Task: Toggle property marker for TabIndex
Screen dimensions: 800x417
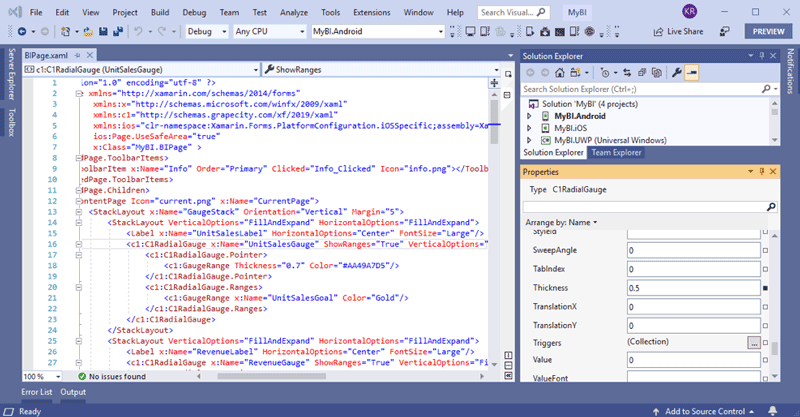Action: (x=765, y=269)
